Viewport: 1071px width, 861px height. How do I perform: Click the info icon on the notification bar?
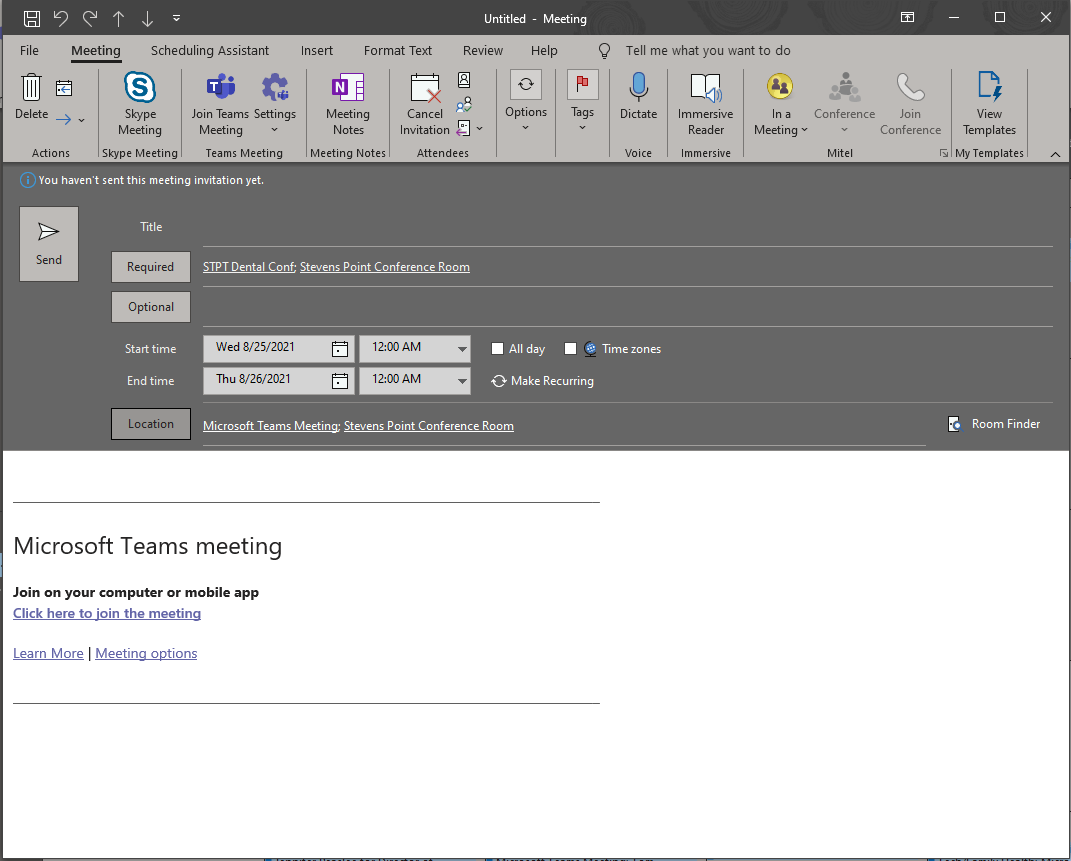[27, 180]
